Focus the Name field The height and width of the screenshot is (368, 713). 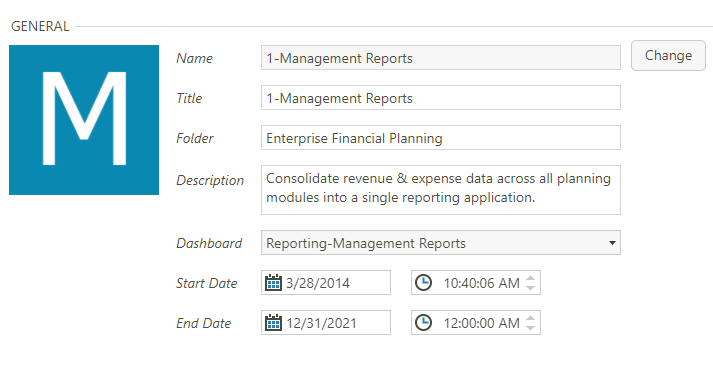[x=441, y=58]
